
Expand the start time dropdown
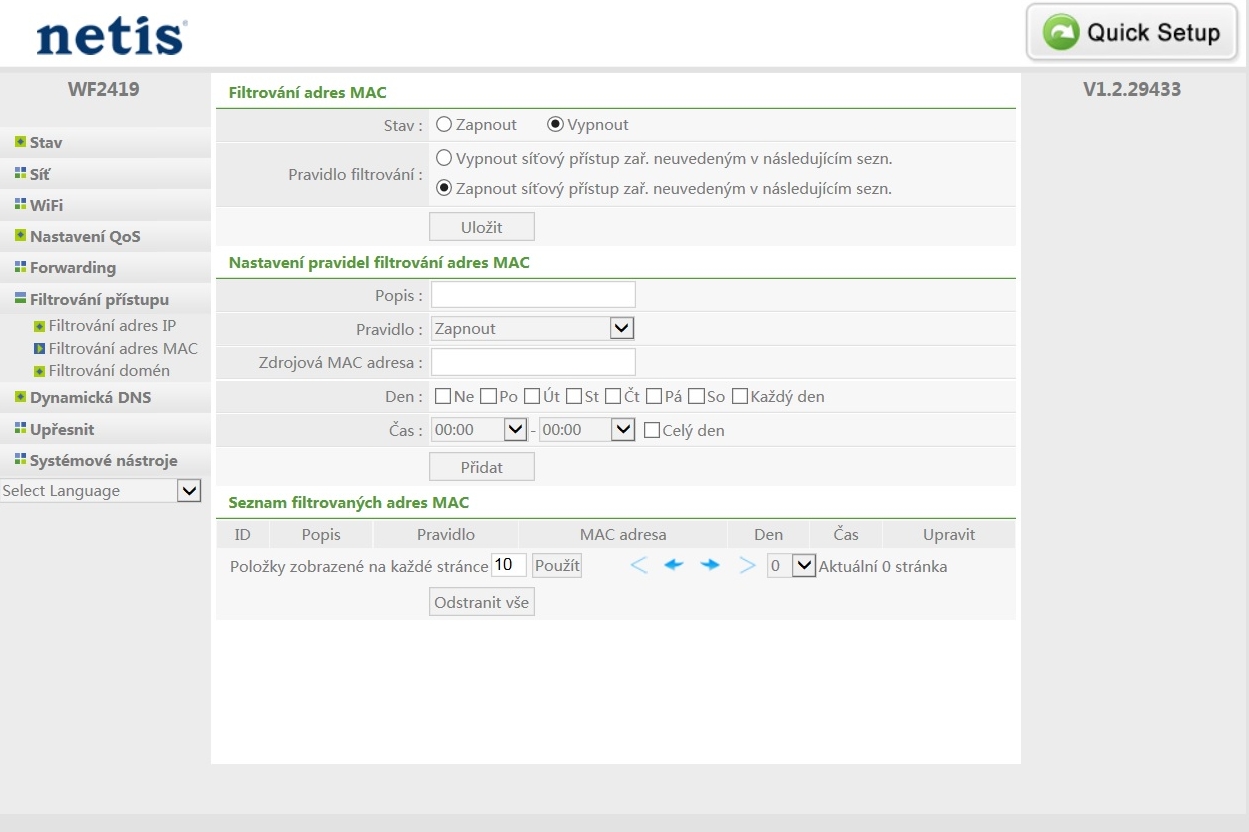pyautogui.click(x=479, y=430)
